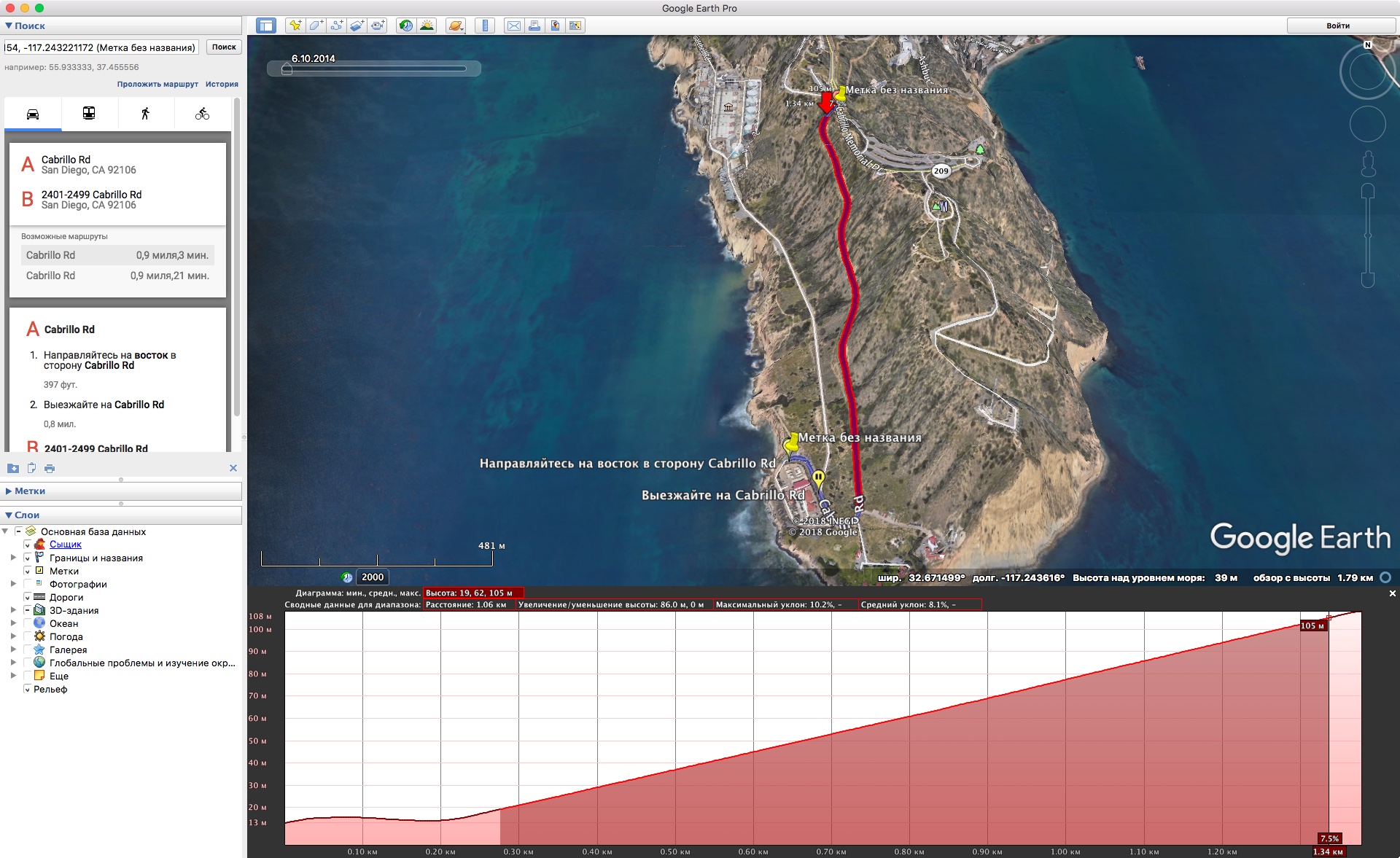Open the planet switcher dropdown
1400x858 pixels.
coord(456,26)
